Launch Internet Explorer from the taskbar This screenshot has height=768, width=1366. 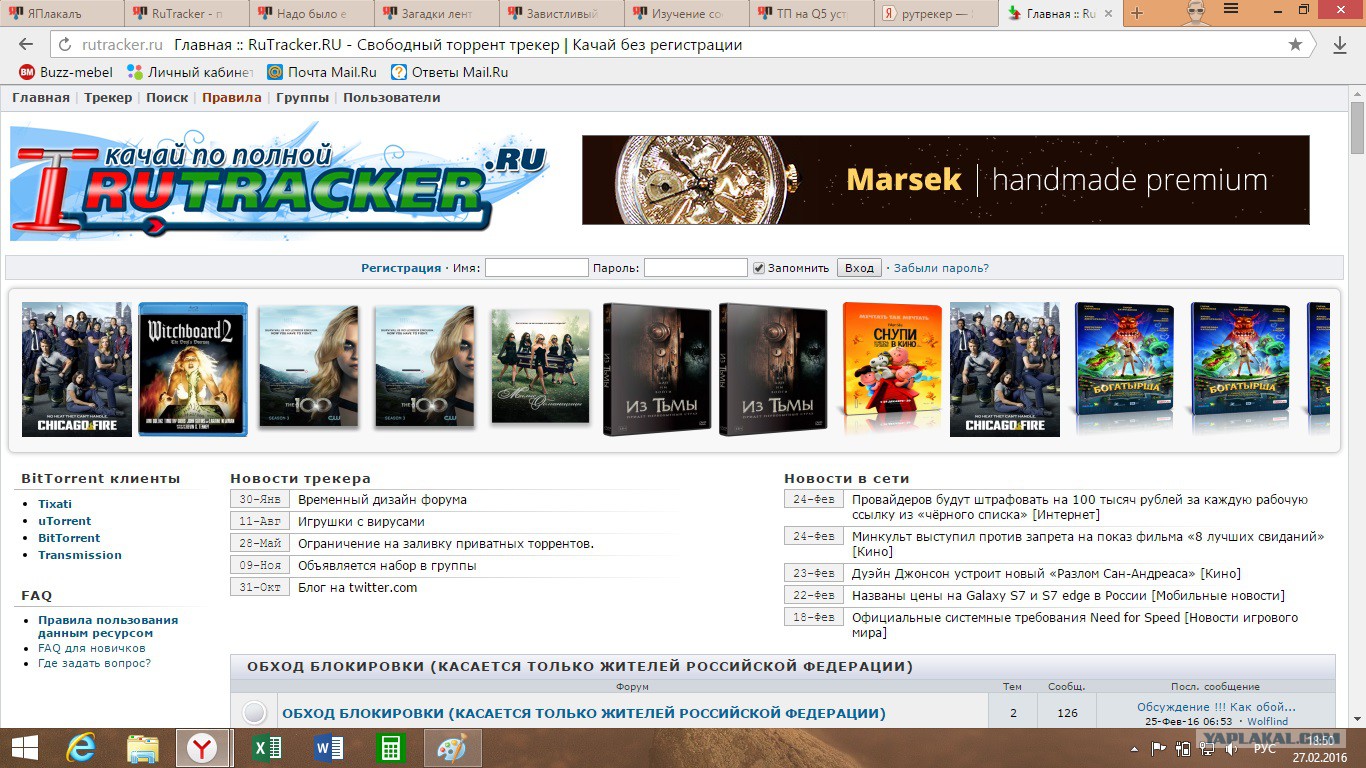81,748
